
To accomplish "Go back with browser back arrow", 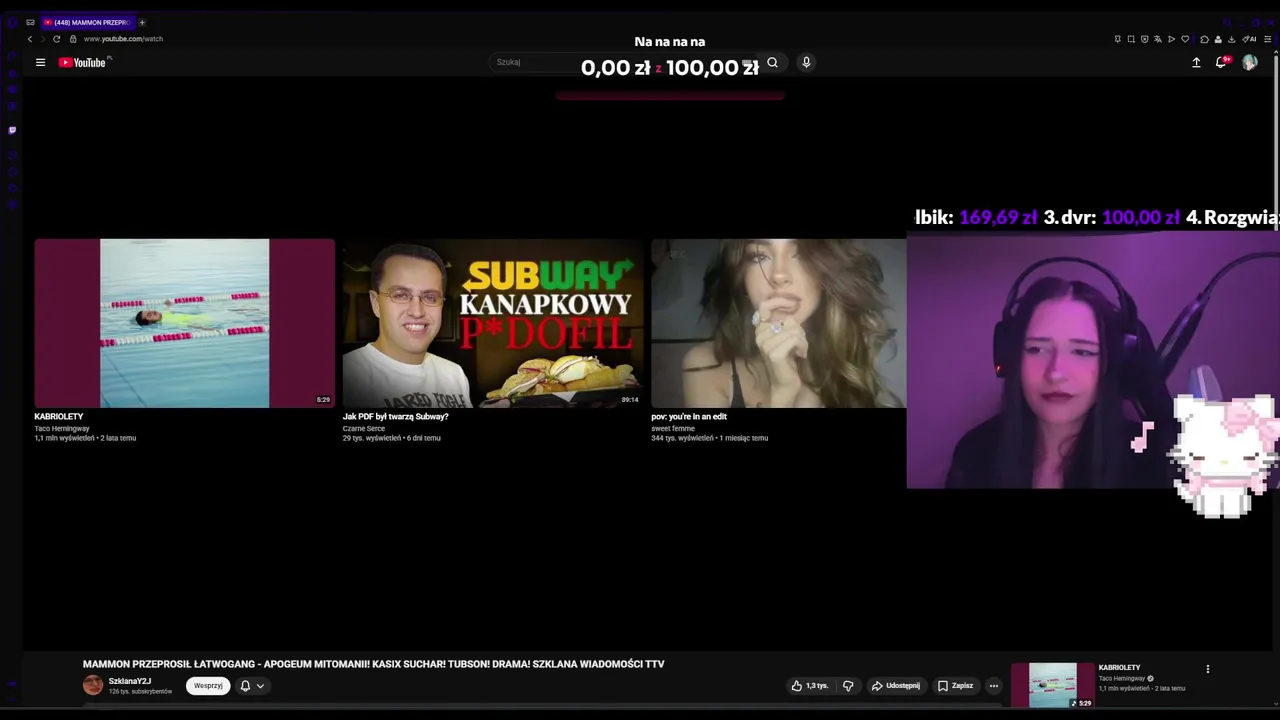I will [30, 39].
